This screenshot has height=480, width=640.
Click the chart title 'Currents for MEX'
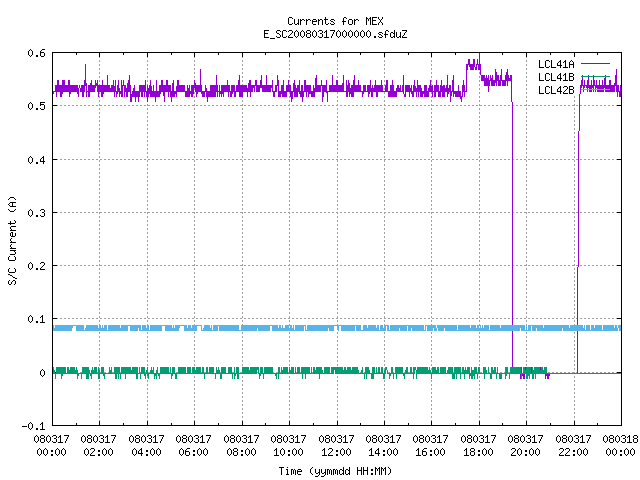[335, 21]
